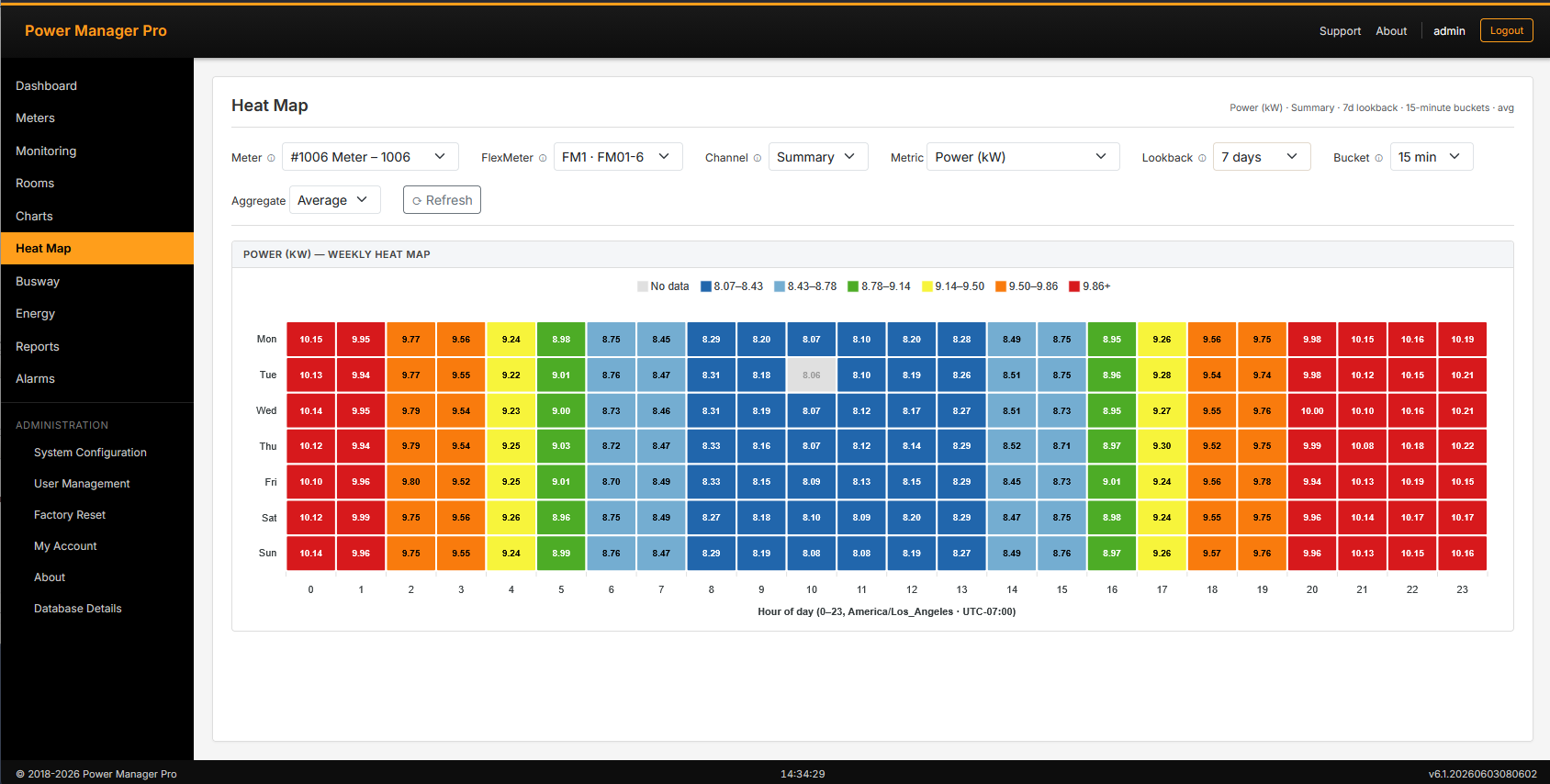Open Charts in the sidebar
The width and height of the screenshot is (1550, 784).
[x=96, y=216]
